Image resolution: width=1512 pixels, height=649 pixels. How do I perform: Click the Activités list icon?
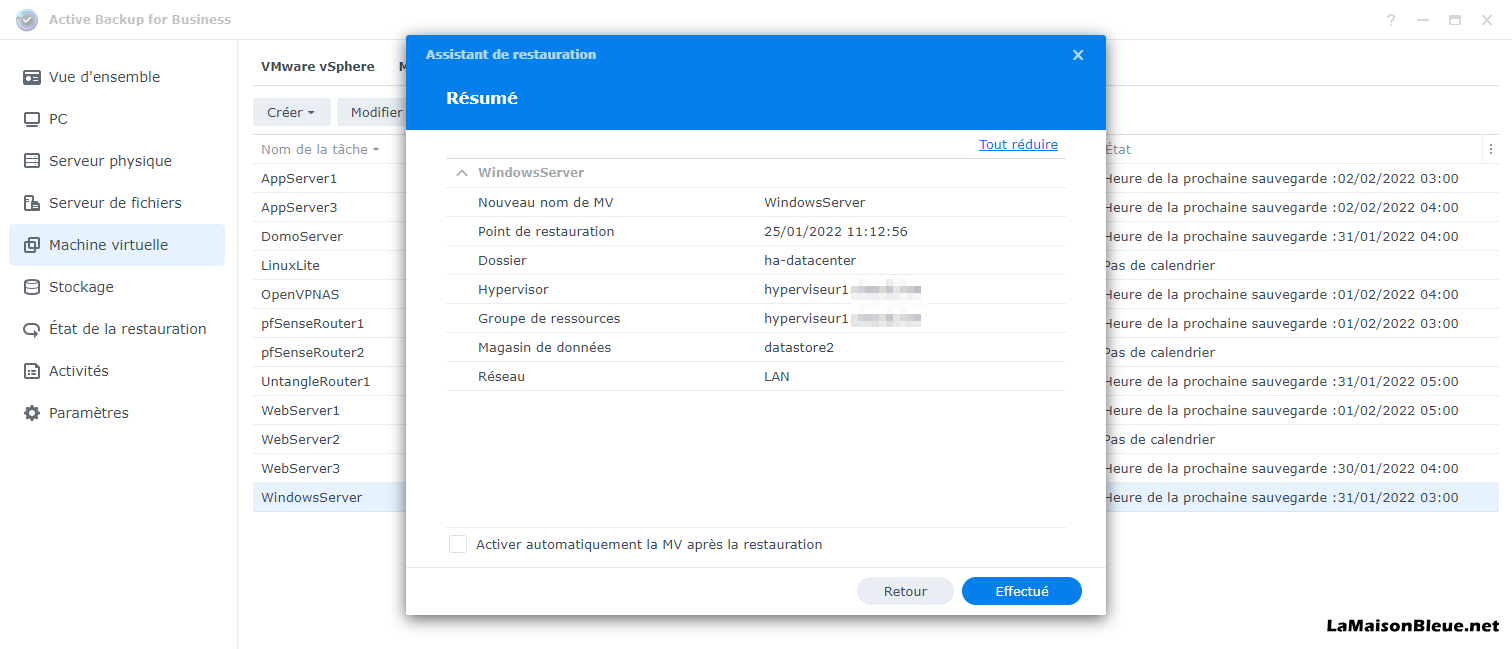pyautogui.click(x=32, y=371)
